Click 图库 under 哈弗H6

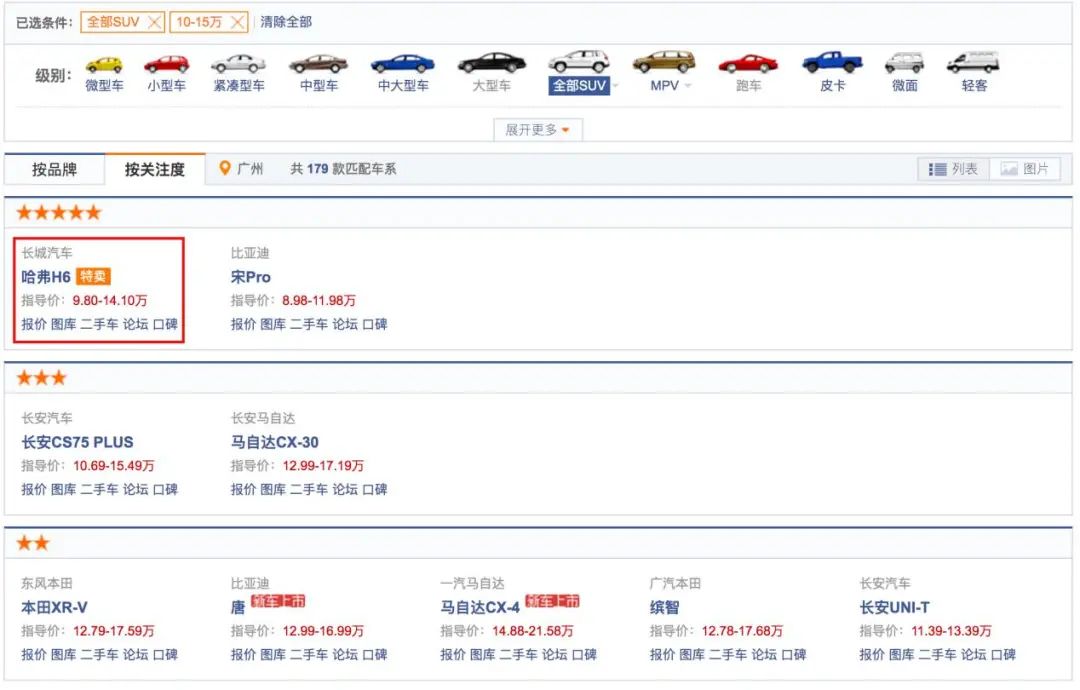pos(63,324)
